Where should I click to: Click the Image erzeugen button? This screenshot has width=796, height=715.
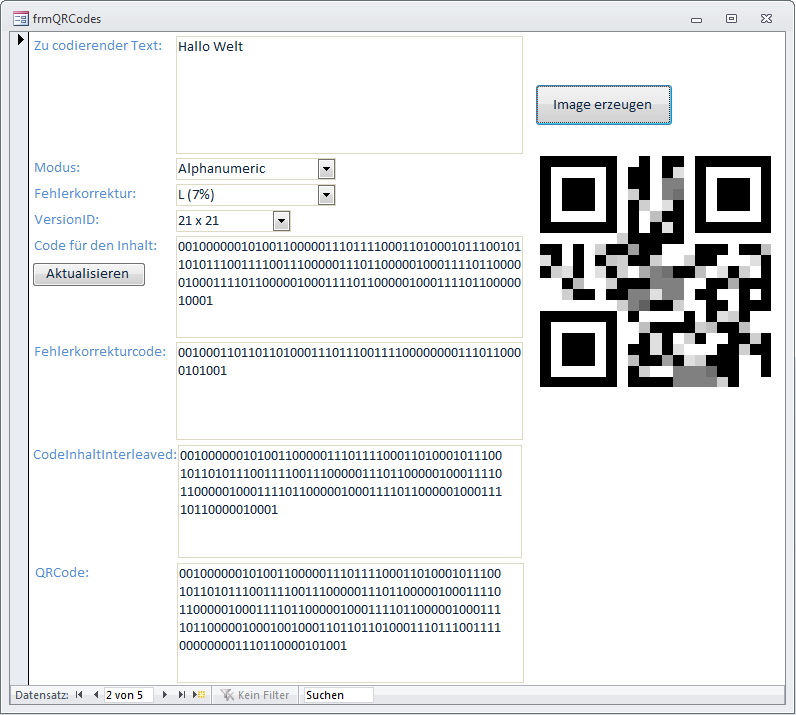tap(604, 105)
